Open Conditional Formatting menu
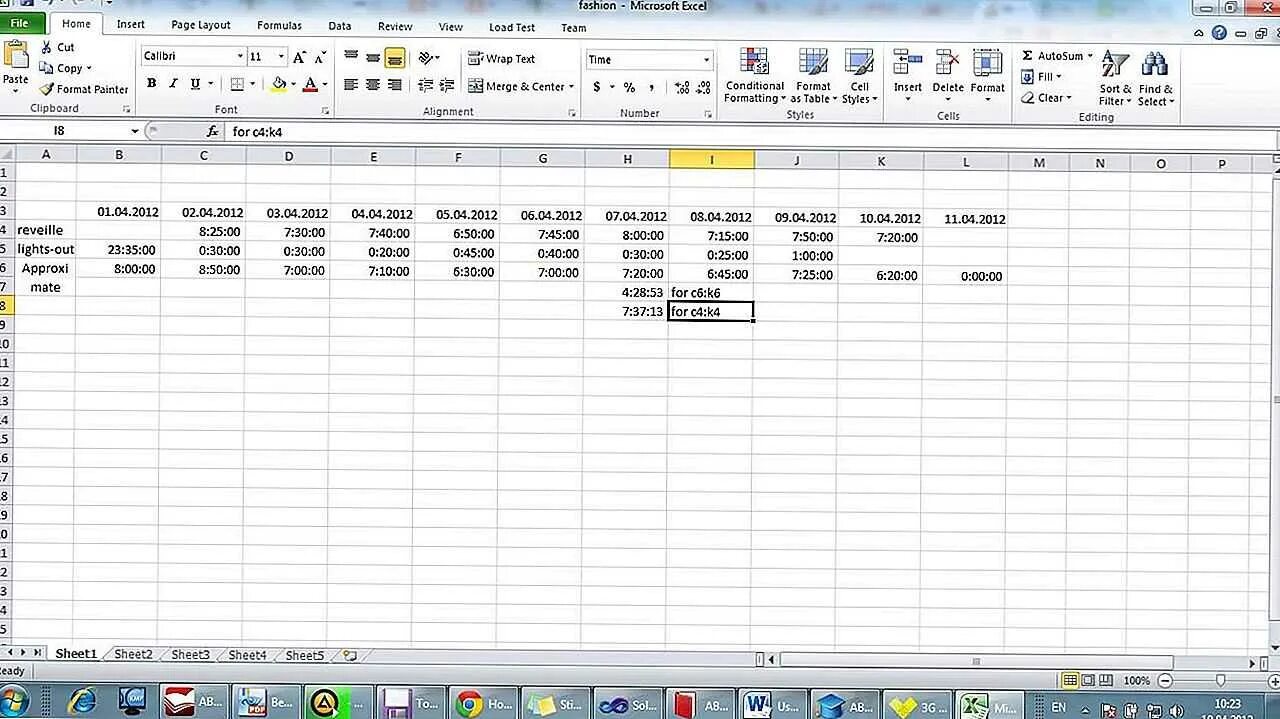The width and height of the screenshot is (1280, 719). [x=754, y=75]
